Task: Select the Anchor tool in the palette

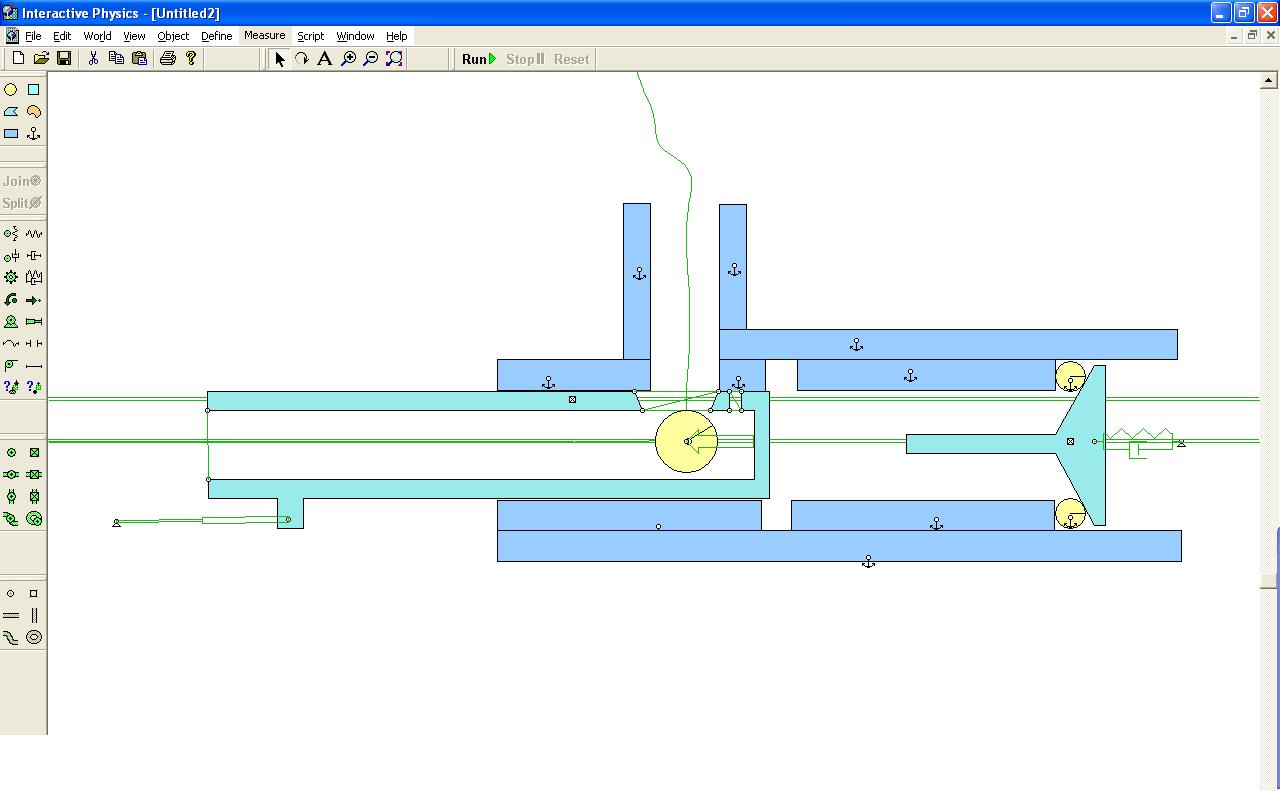Action: coord(34,133)
